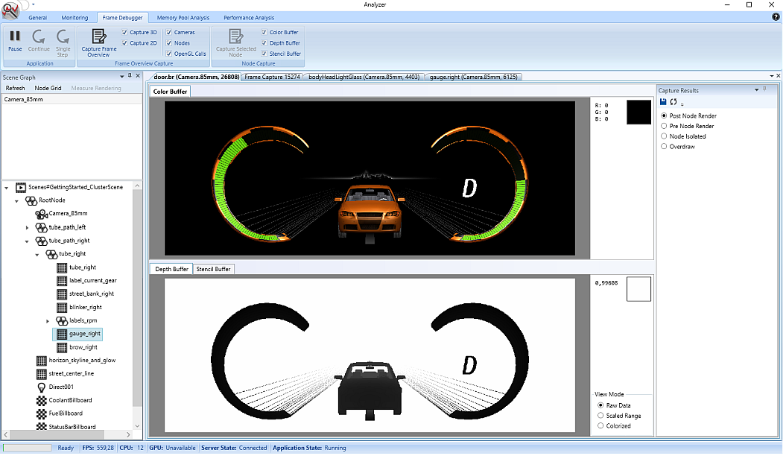
Task: Switch to the Performance Analysis ribbon tab
Action: click(248, 18)
